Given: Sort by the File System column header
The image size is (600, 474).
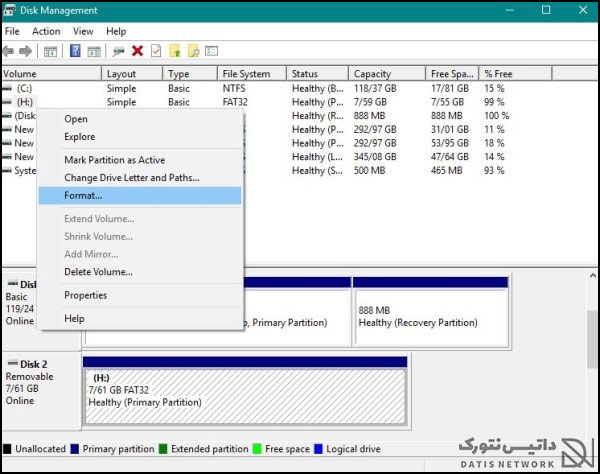Looking at the screenshot, I should click(252, 73).
